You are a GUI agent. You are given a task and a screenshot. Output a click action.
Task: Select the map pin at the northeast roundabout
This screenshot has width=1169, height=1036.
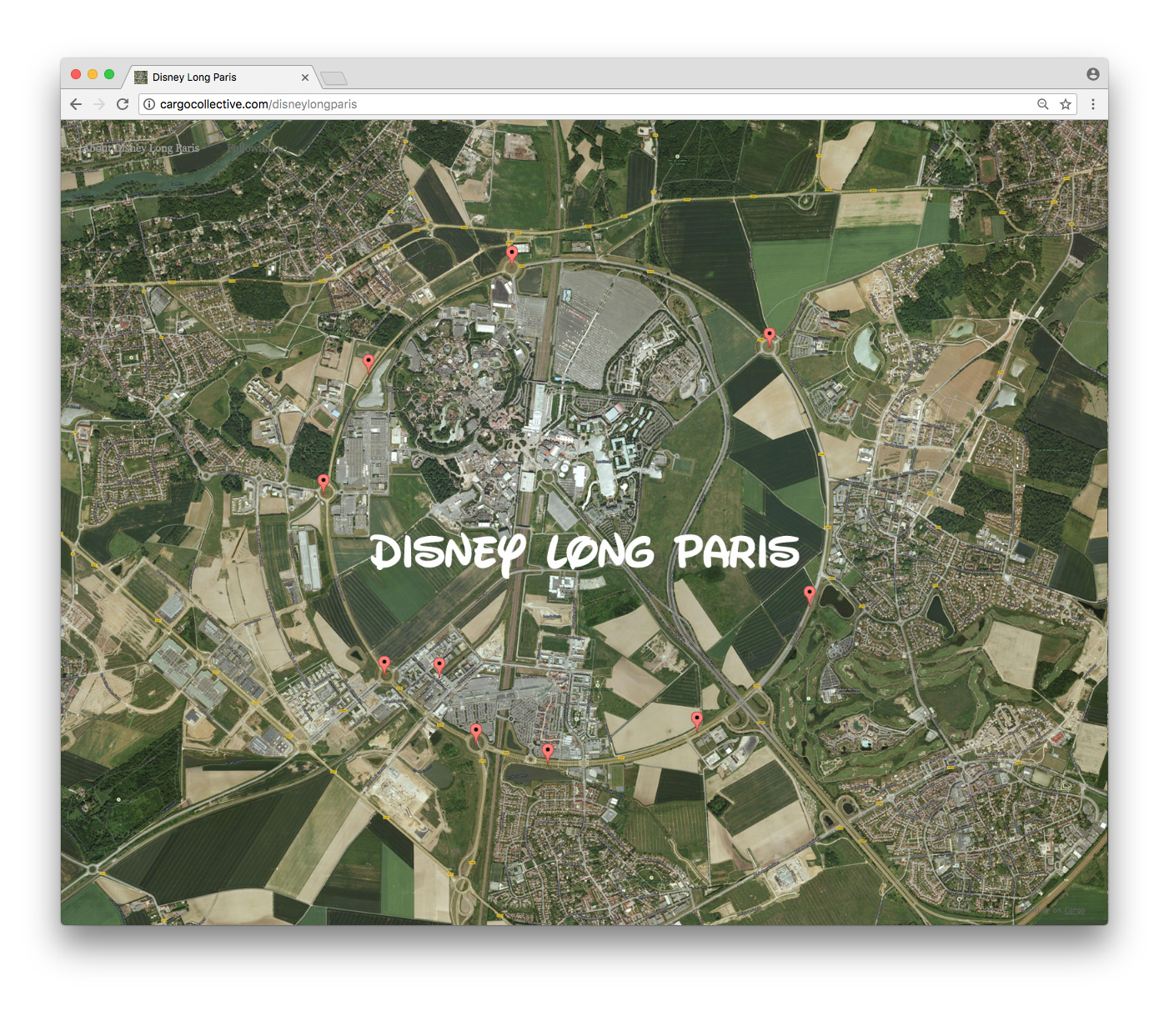pyautogui.click(x=770, y=336)
